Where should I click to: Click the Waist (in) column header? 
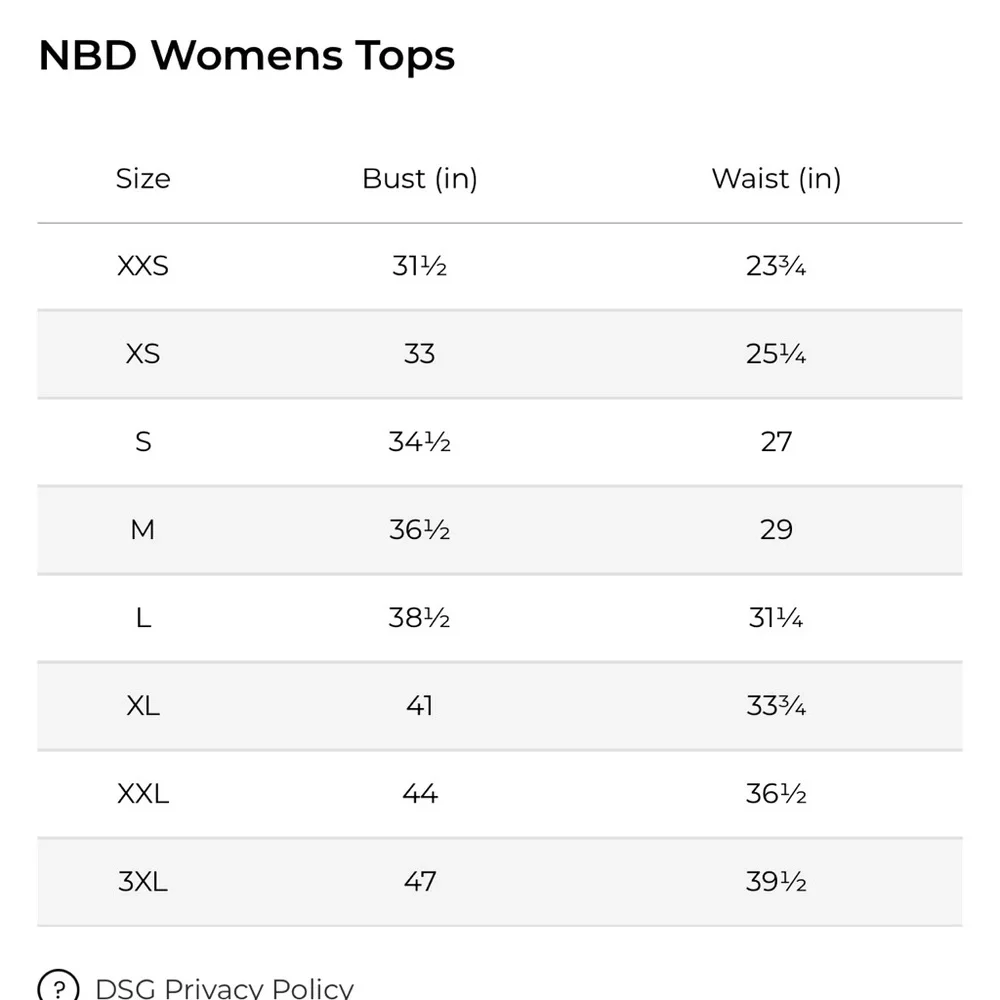(776, 179)
